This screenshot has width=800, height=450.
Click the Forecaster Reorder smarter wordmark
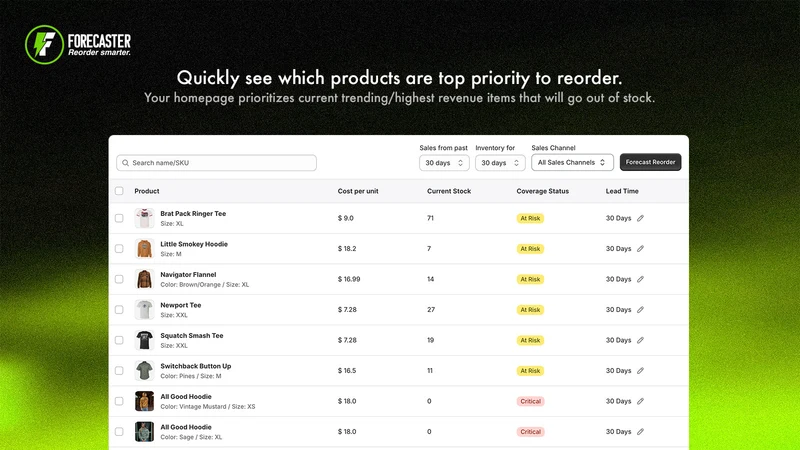[99, 45]
